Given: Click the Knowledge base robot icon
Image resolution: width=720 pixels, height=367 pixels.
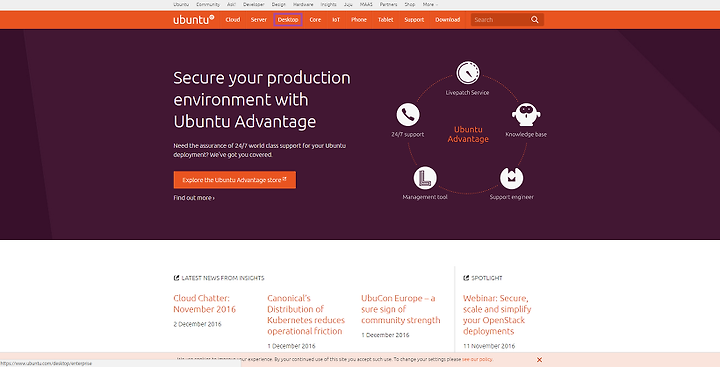Looking at the screenshot, I should 526,114.
